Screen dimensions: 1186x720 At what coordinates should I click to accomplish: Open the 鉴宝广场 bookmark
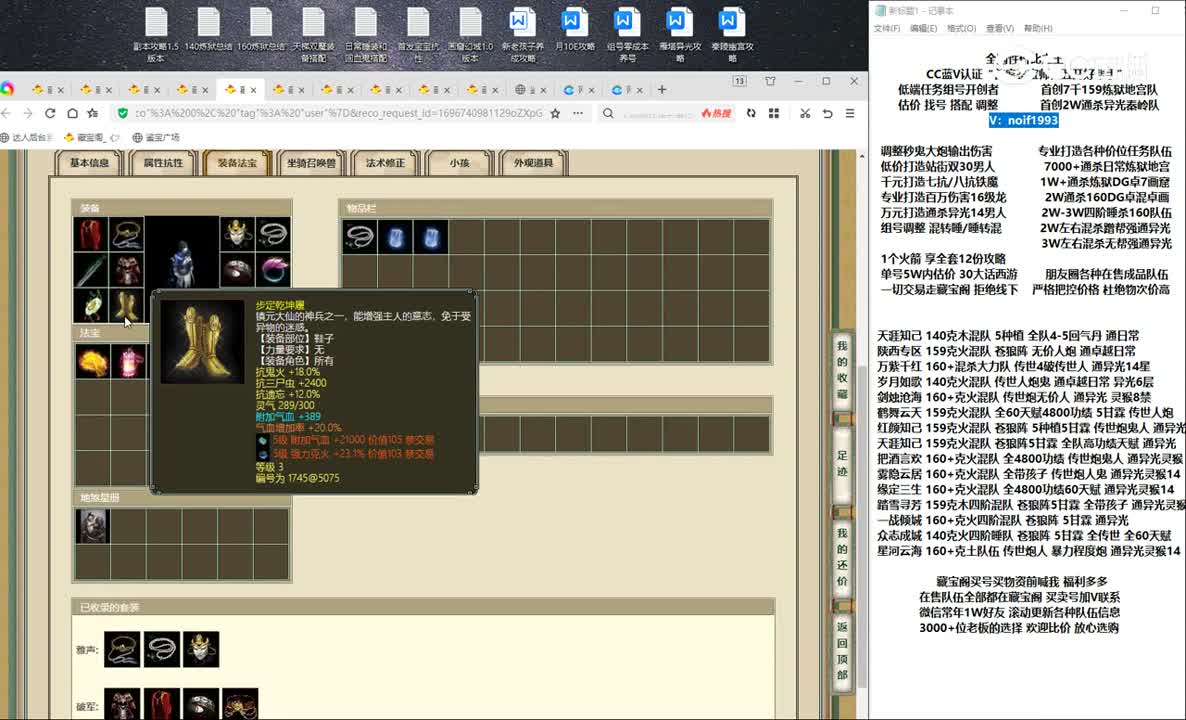pos(156,138)
